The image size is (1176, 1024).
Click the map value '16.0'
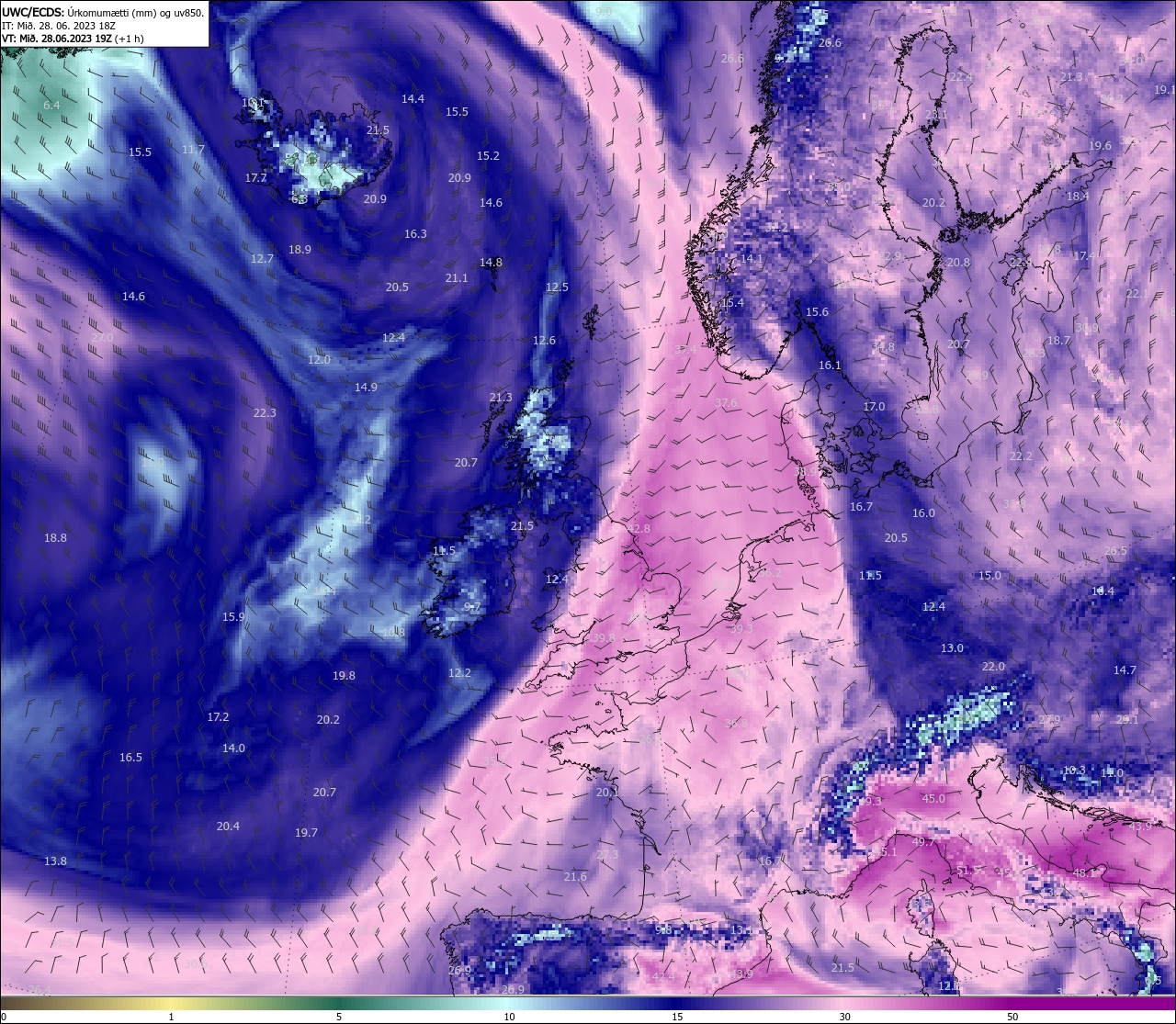coord(923,513)
